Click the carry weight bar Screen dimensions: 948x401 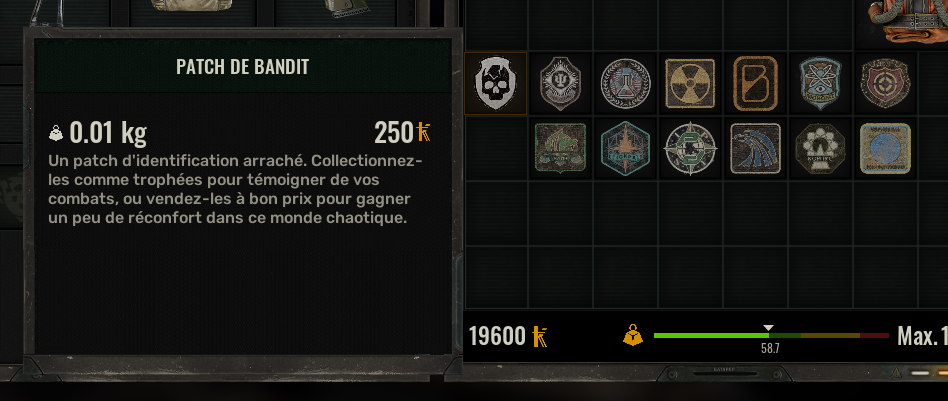771,335
